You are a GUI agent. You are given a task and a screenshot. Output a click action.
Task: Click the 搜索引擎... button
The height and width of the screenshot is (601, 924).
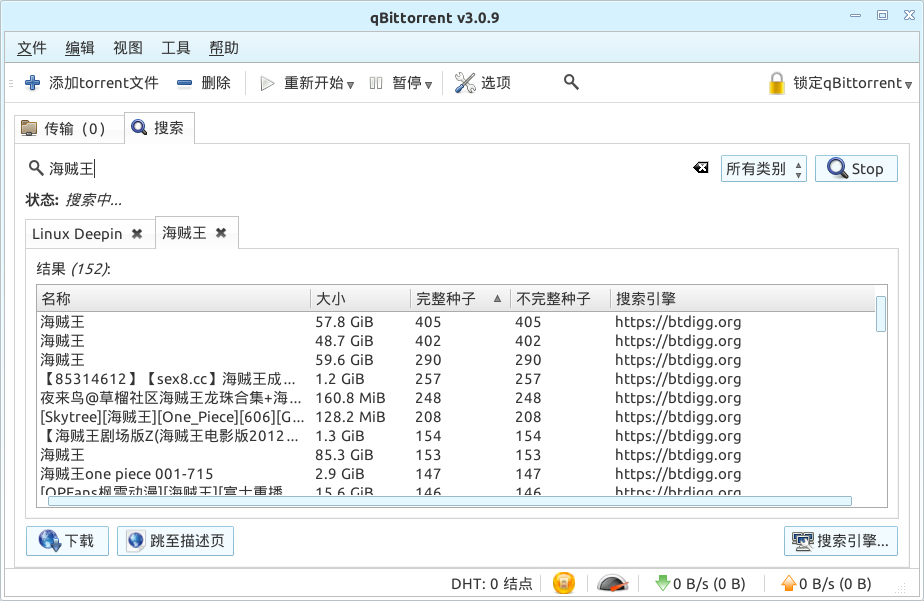[x=841, y=541]
